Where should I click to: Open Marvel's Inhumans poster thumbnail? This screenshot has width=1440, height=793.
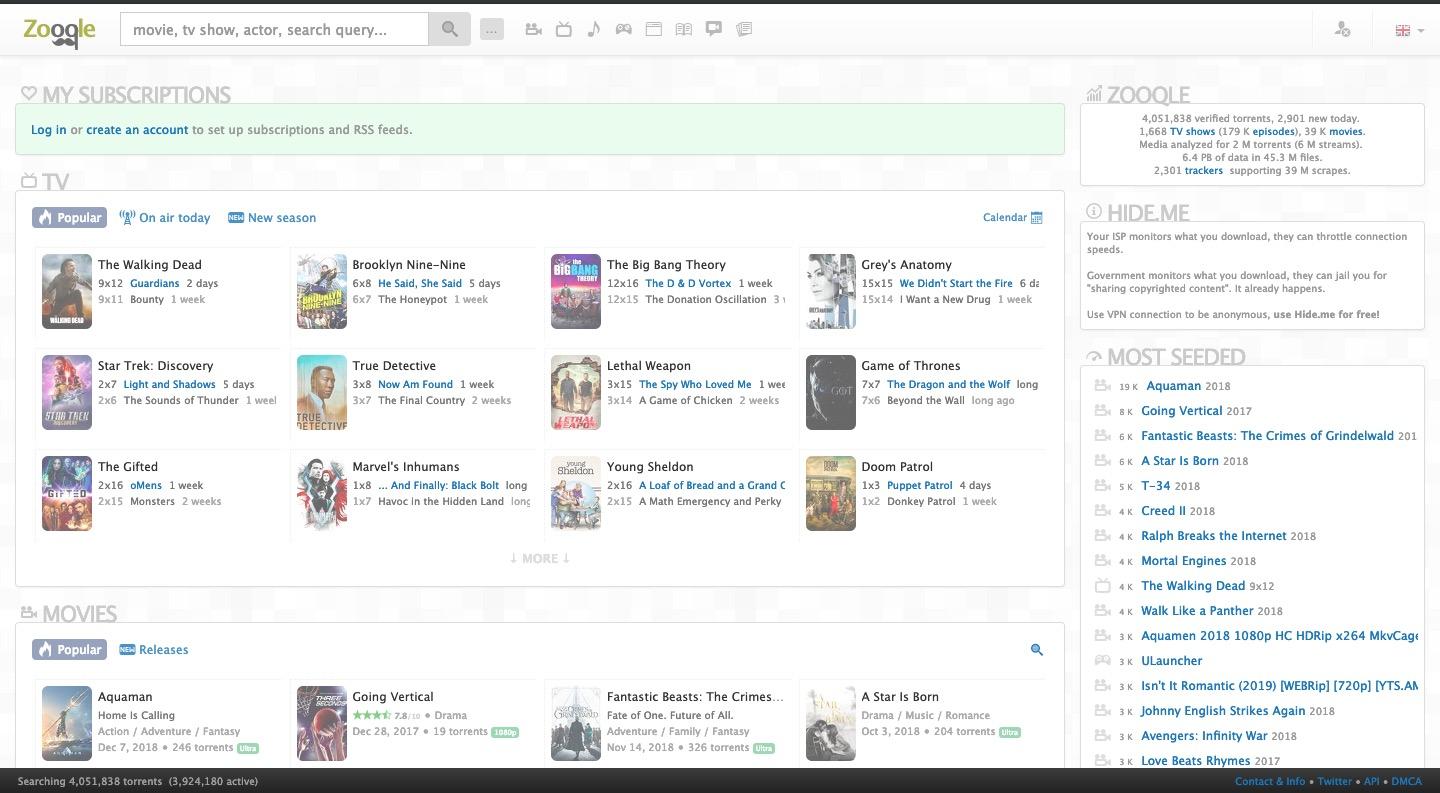pyautogui.click(x=322, y=493)
